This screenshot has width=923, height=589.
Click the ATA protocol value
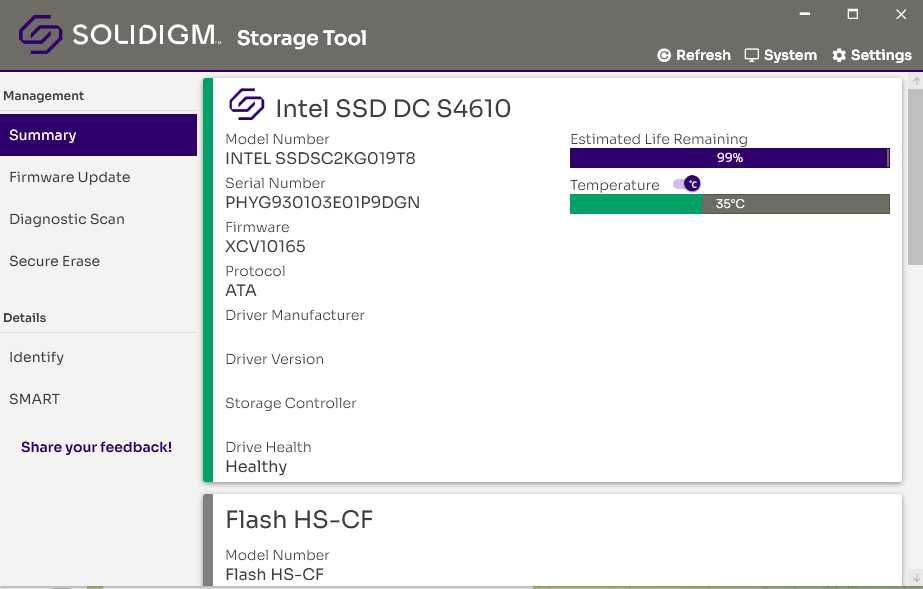241,291
